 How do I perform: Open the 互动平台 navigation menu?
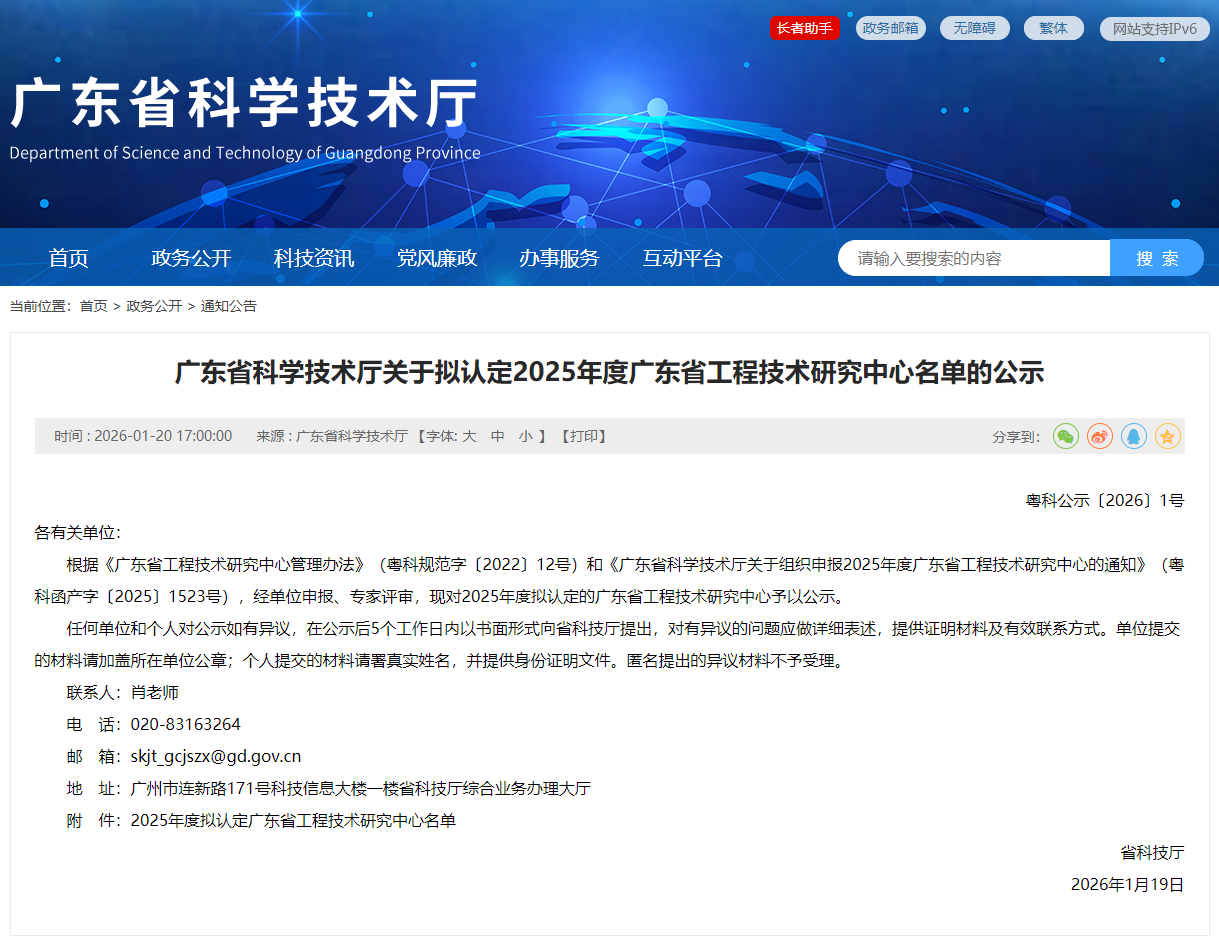[x=682, y=257]
